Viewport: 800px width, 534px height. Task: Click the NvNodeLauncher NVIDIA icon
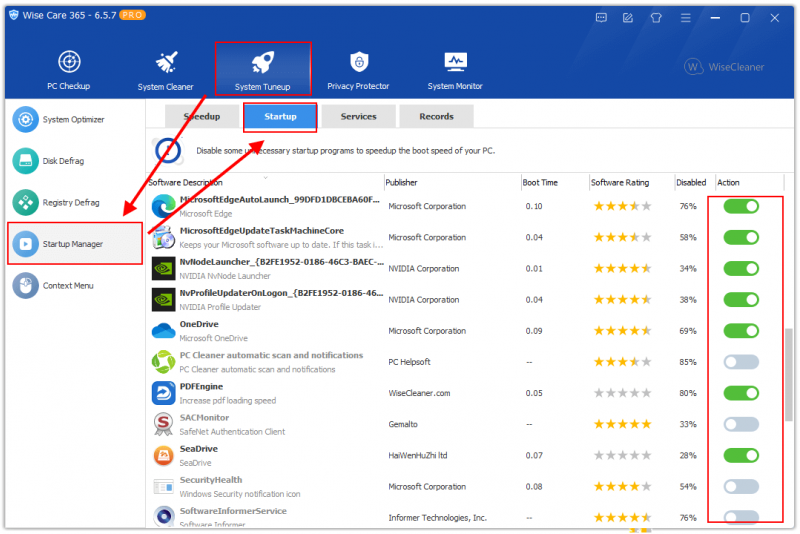(x=164, y=268)
